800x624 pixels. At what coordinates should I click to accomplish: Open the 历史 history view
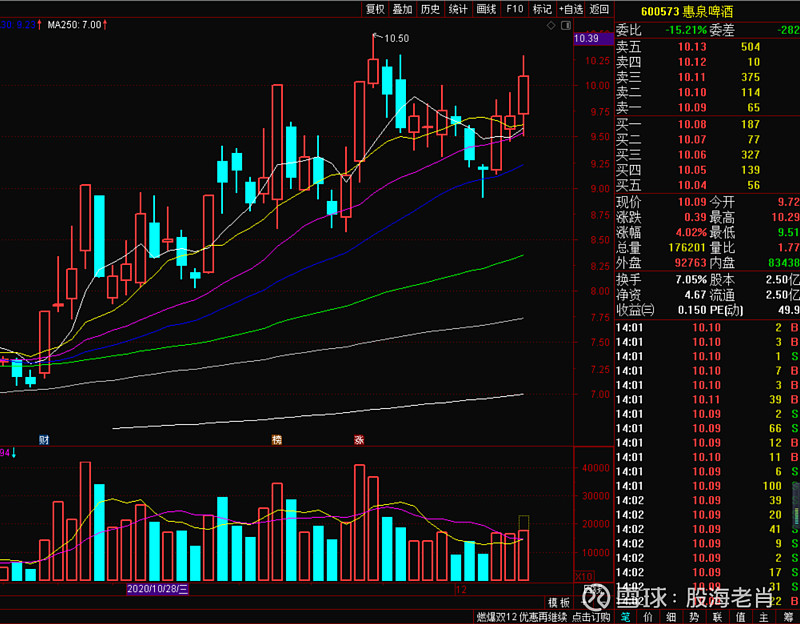coord(430,9)
